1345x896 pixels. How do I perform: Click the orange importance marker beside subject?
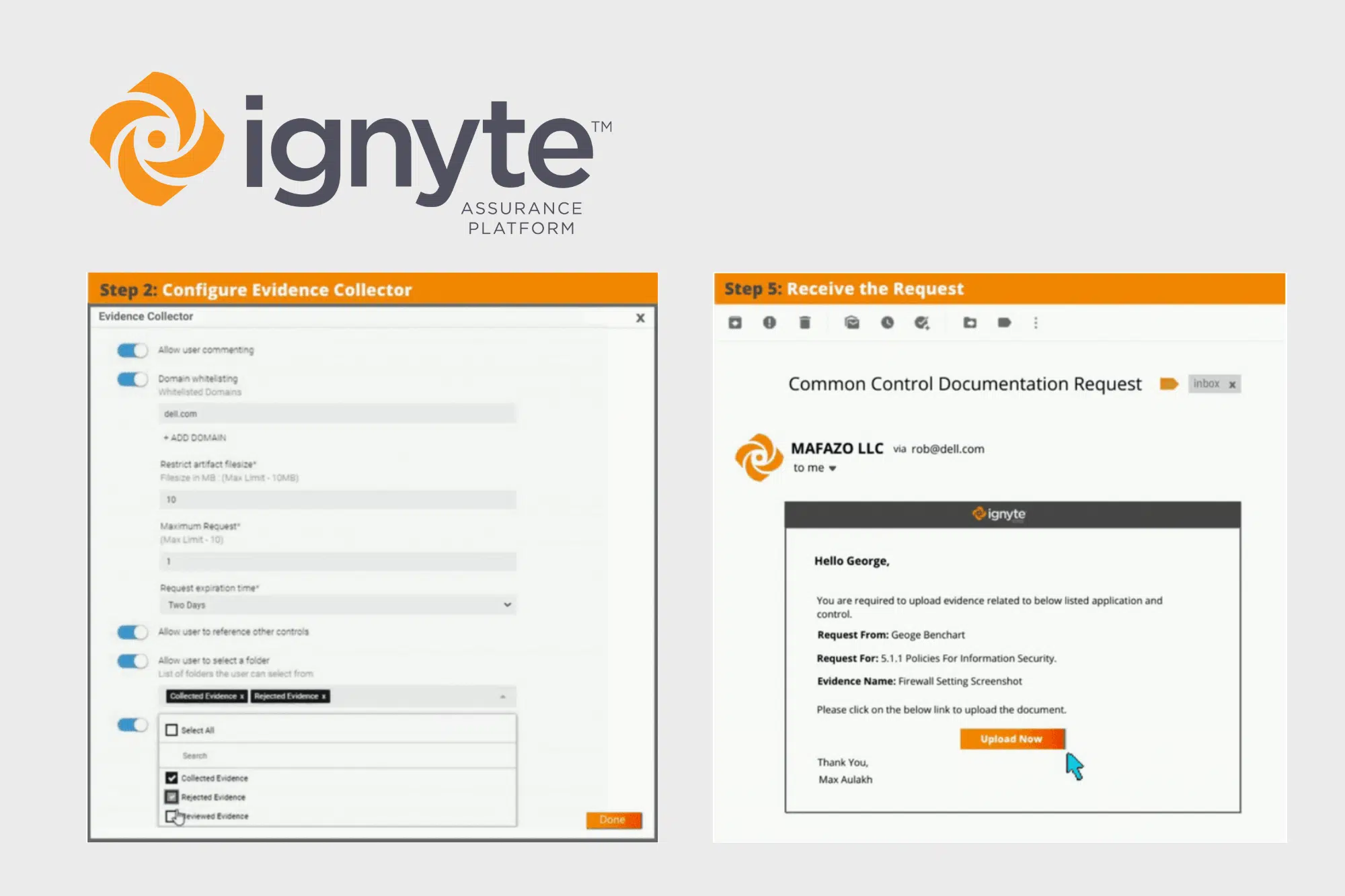point(1169,384)
